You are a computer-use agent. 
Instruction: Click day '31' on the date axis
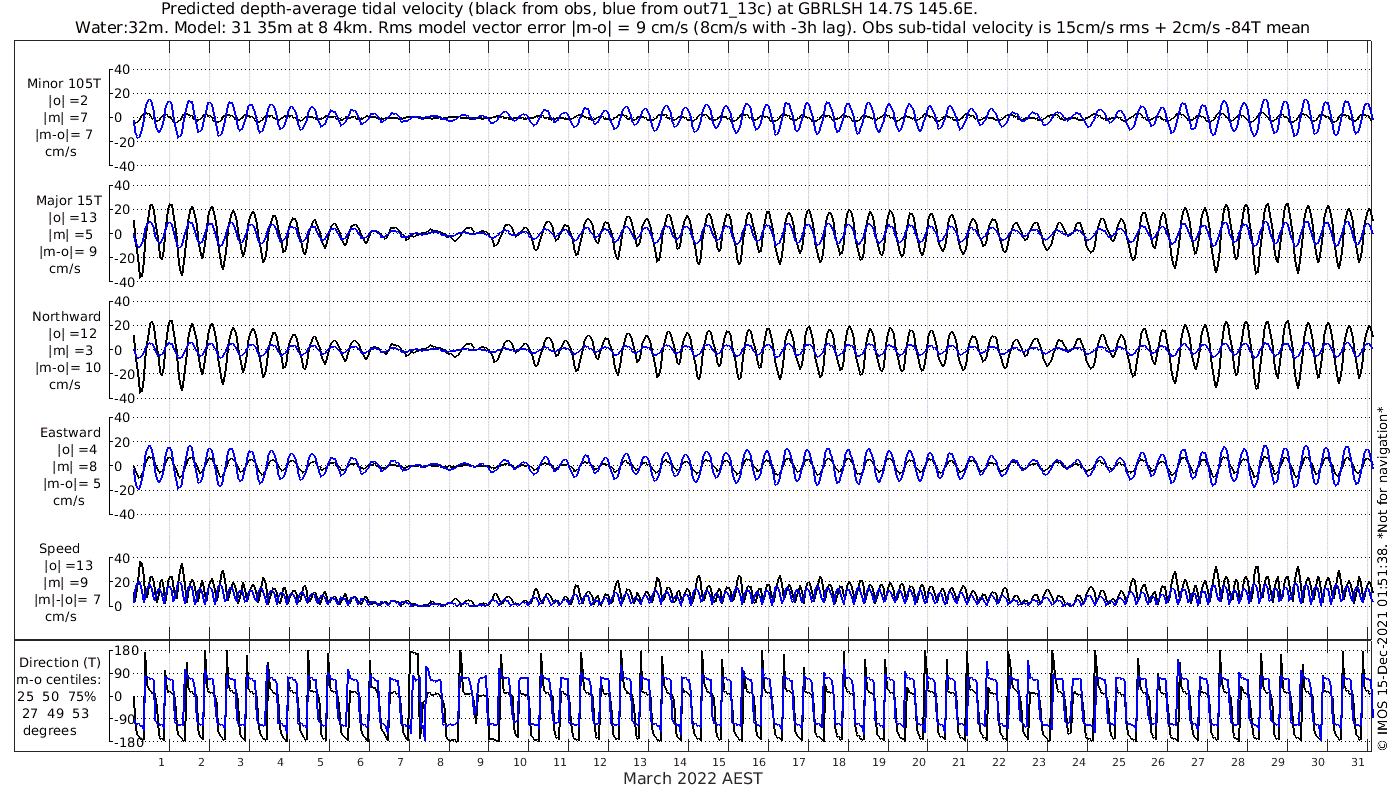tap(1358, 762)
